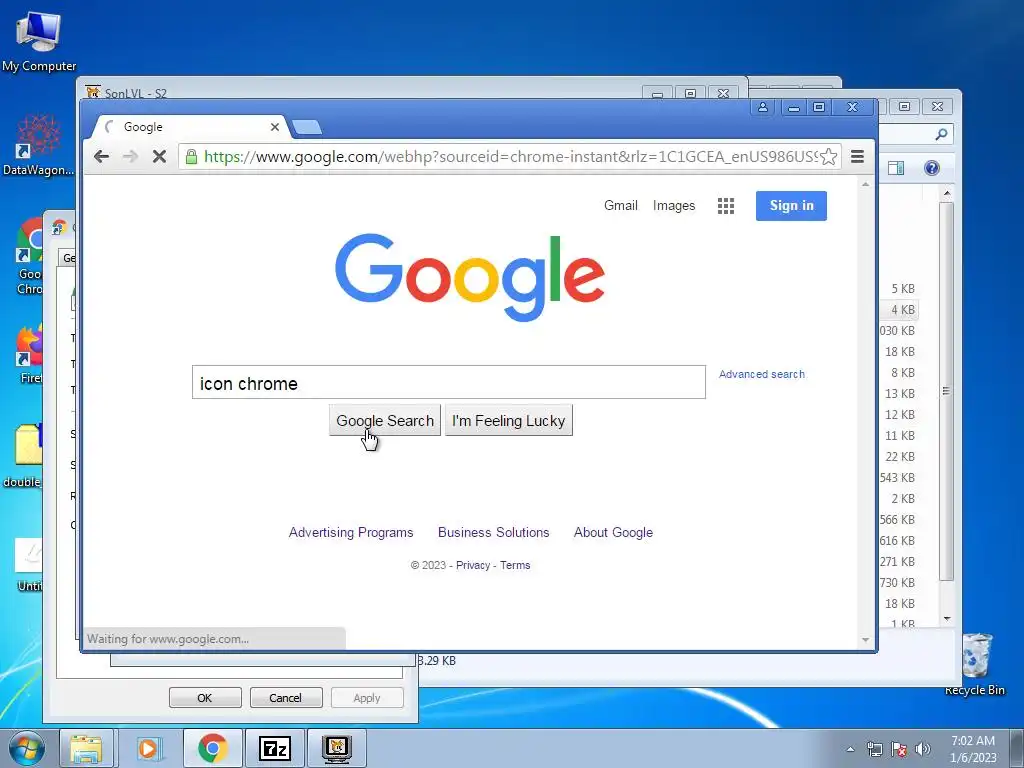Image resolution: width=1024 pixels, height=768 pixels.
Task: Click the Chrome address bar URL
Action: (x=510, y=157)
